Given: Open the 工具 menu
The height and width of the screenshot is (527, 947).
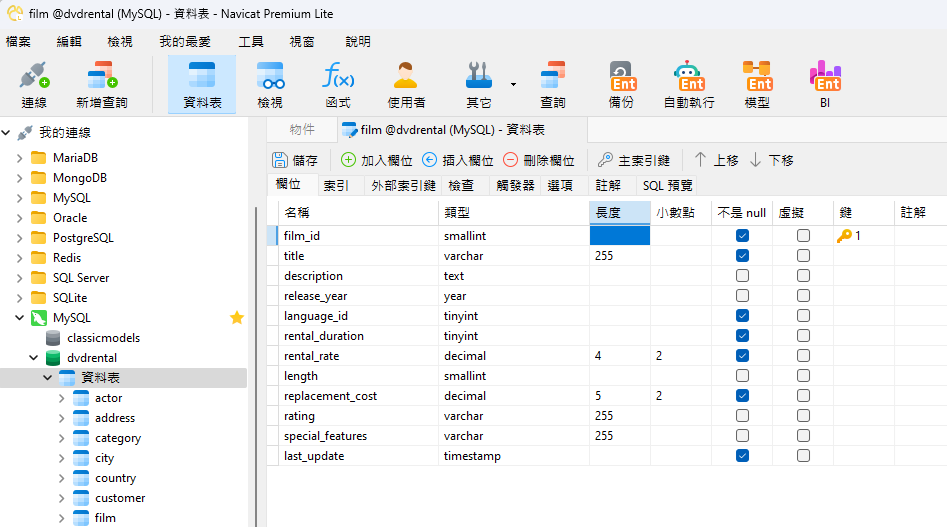Looking at the screenshot, I should pos(251,41).
